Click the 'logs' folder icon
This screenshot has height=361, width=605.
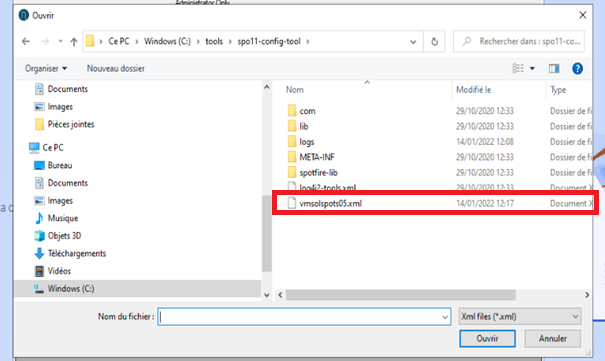[292, 142]
